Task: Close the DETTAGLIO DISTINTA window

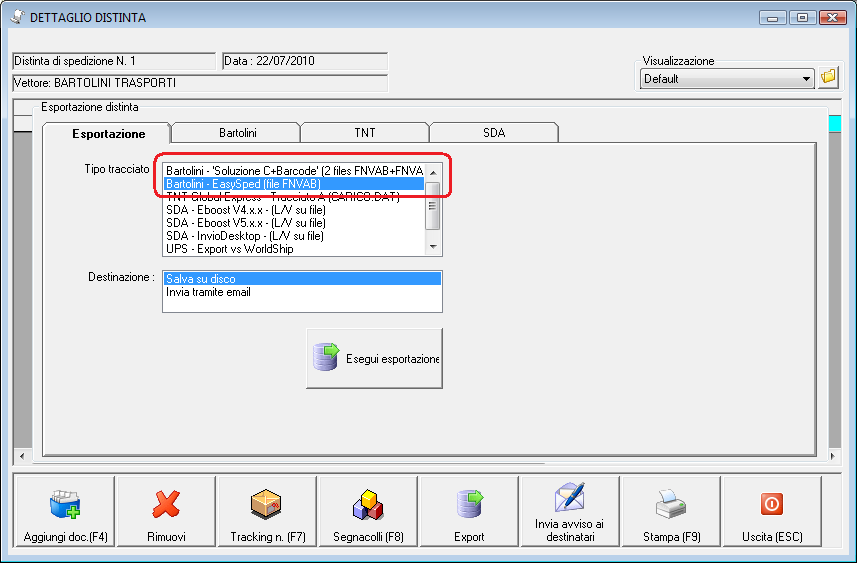Action: pos(832,18)
